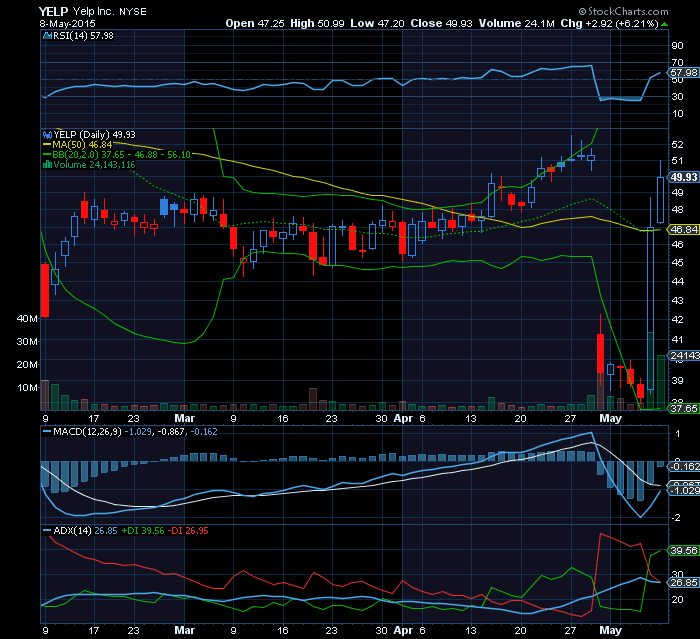700x639 pixels.
Task: Click the Yelp Inc. NYSE company name
Action: coord(109,12)
